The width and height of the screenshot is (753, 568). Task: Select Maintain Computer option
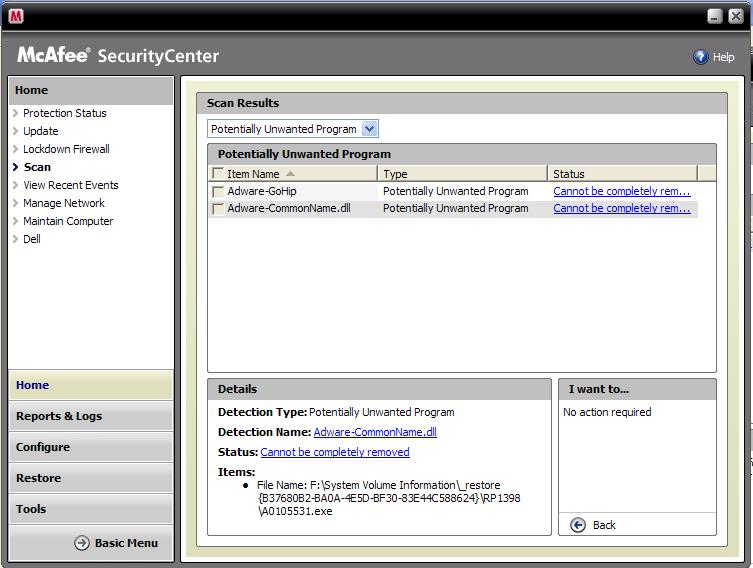(68, 221)
